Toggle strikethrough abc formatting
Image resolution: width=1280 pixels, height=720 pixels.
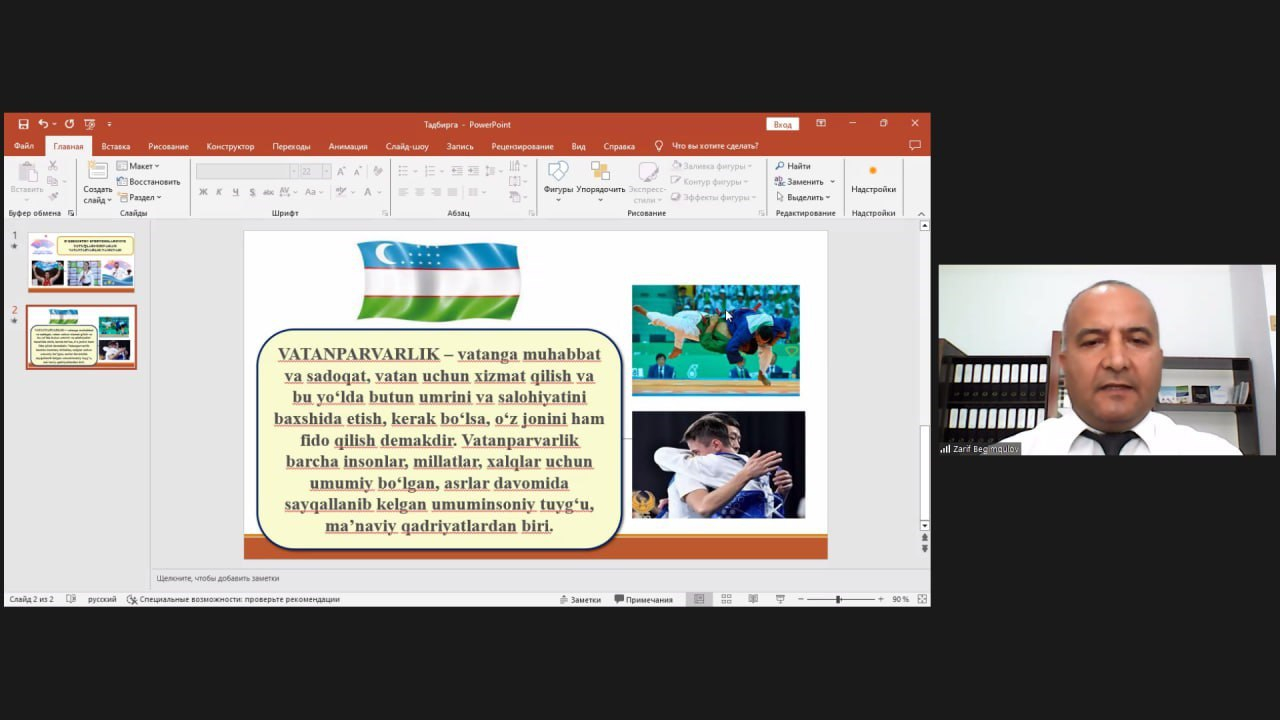[269, 192]
